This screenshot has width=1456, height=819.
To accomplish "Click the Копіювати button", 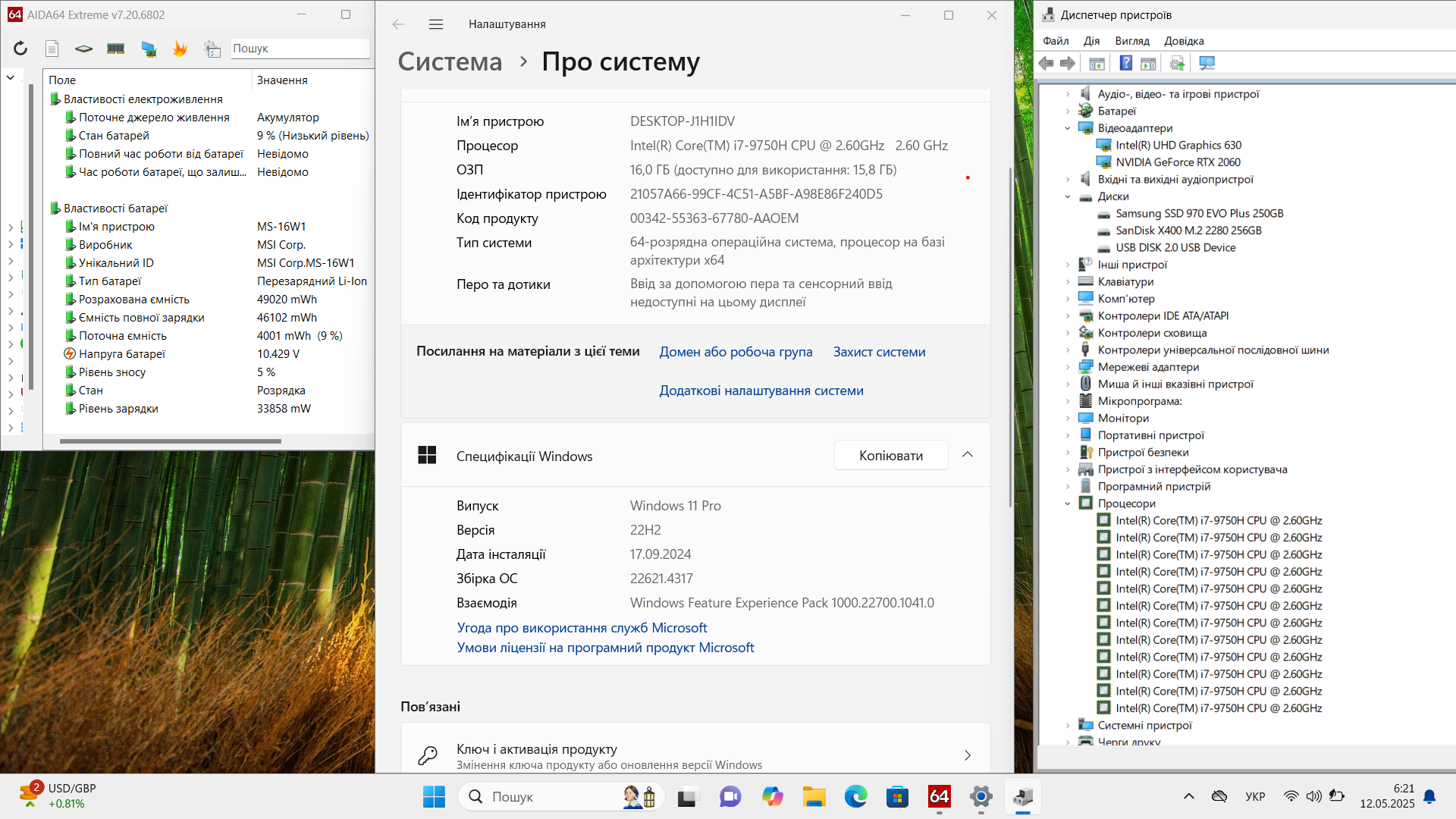I will [891, 455].
